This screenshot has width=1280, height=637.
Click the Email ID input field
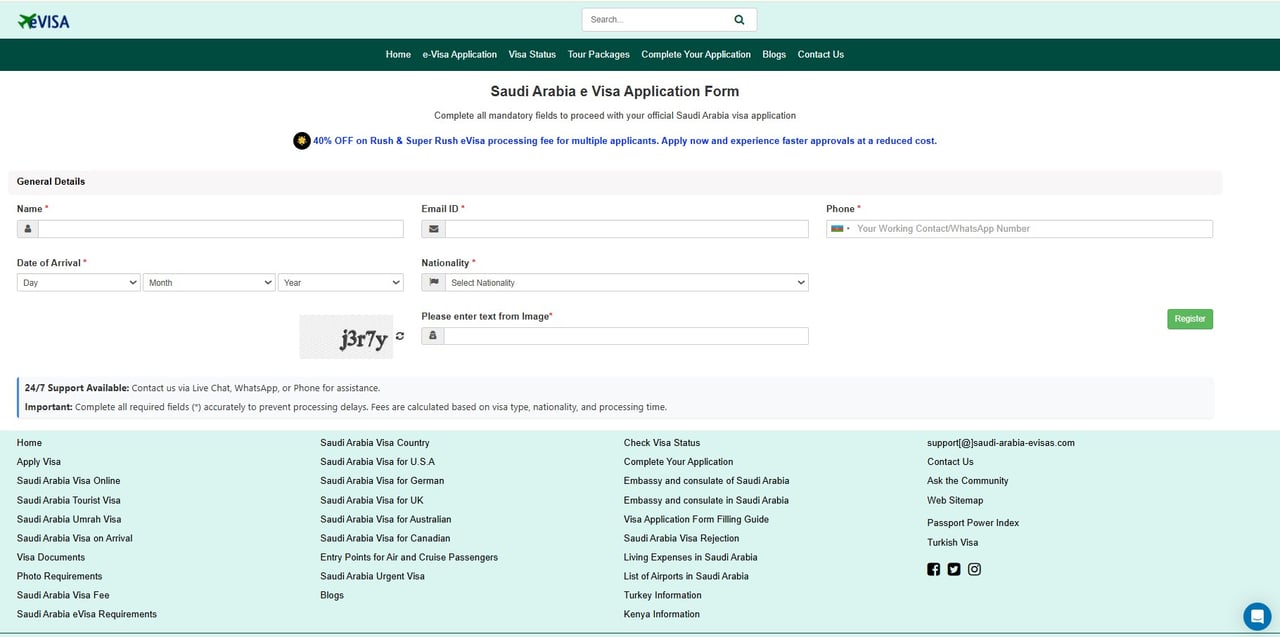tap(626, 229)
